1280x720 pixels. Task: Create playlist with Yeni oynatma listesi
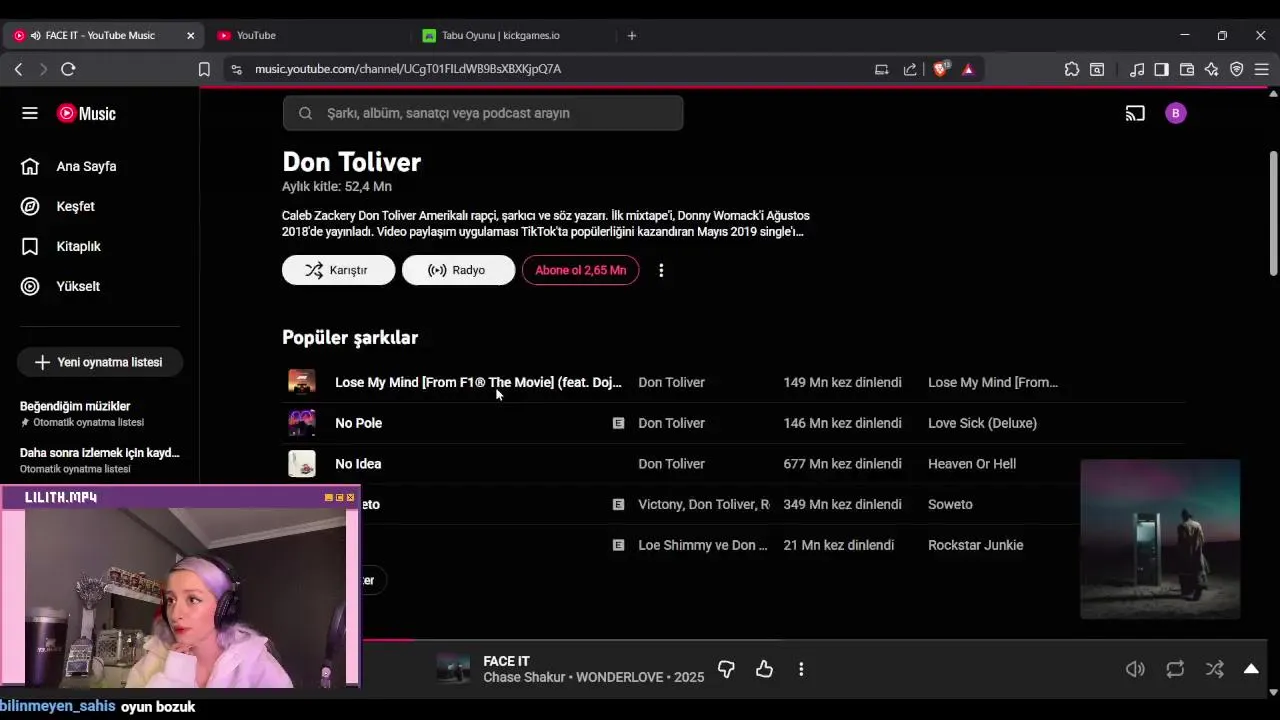point(99,362)
